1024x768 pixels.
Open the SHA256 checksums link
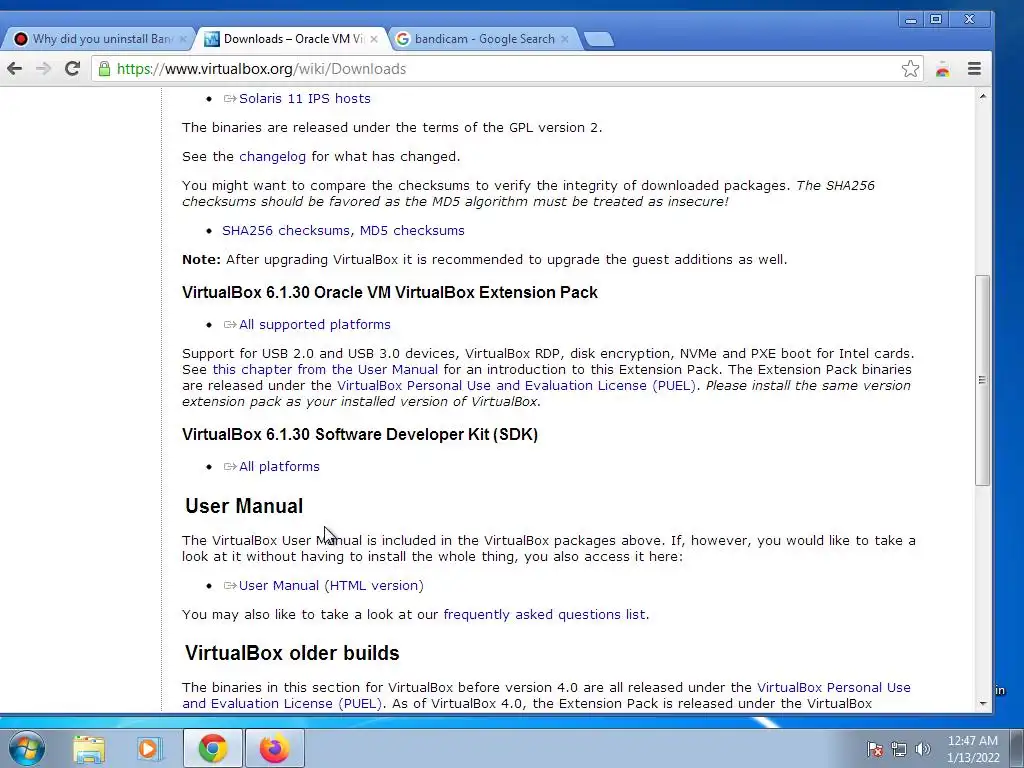[286, 231]
